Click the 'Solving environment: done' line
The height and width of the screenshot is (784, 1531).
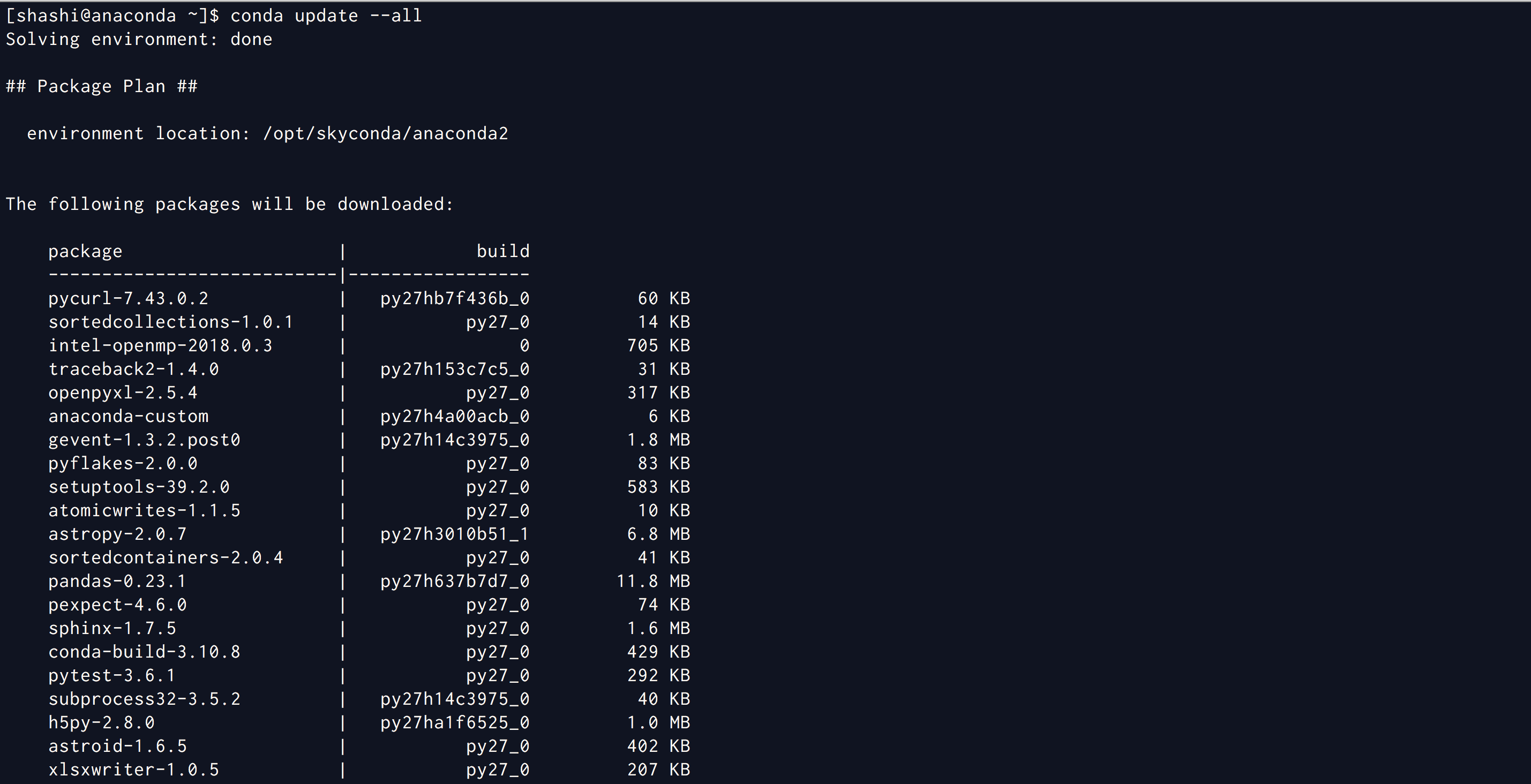139,39
